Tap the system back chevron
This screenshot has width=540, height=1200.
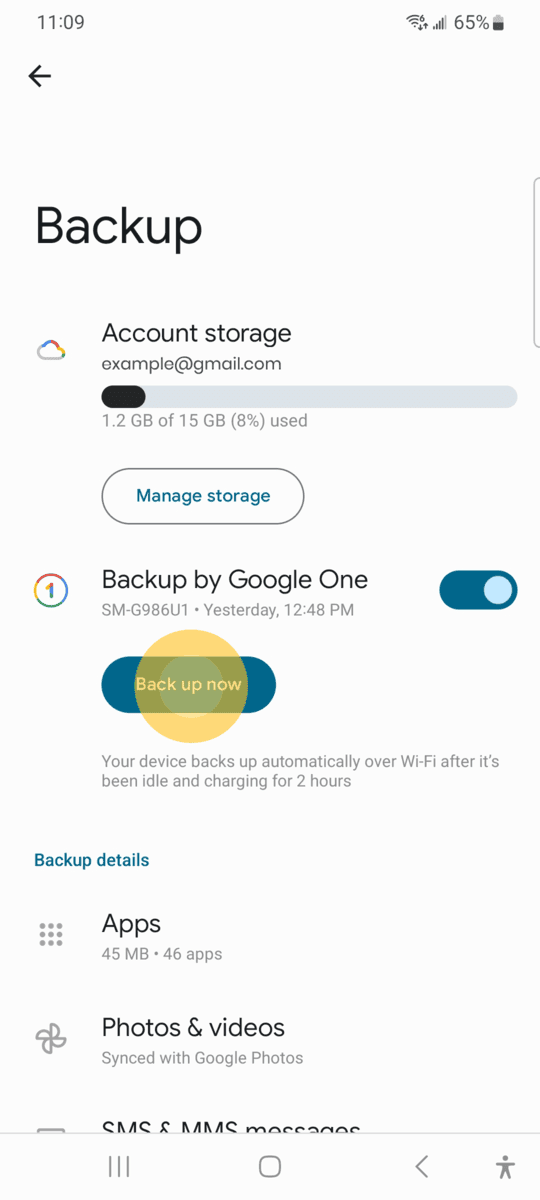(x=421, y=1166)
